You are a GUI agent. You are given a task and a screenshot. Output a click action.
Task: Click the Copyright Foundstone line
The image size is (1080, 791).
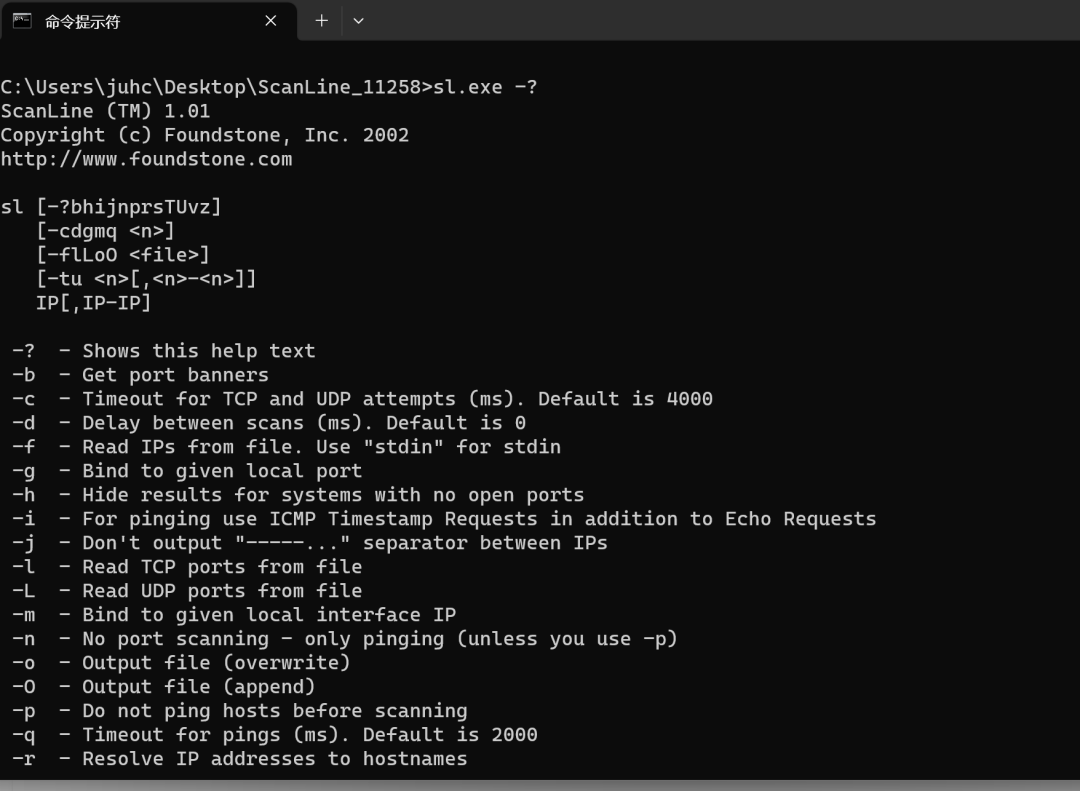coord(205,135)
